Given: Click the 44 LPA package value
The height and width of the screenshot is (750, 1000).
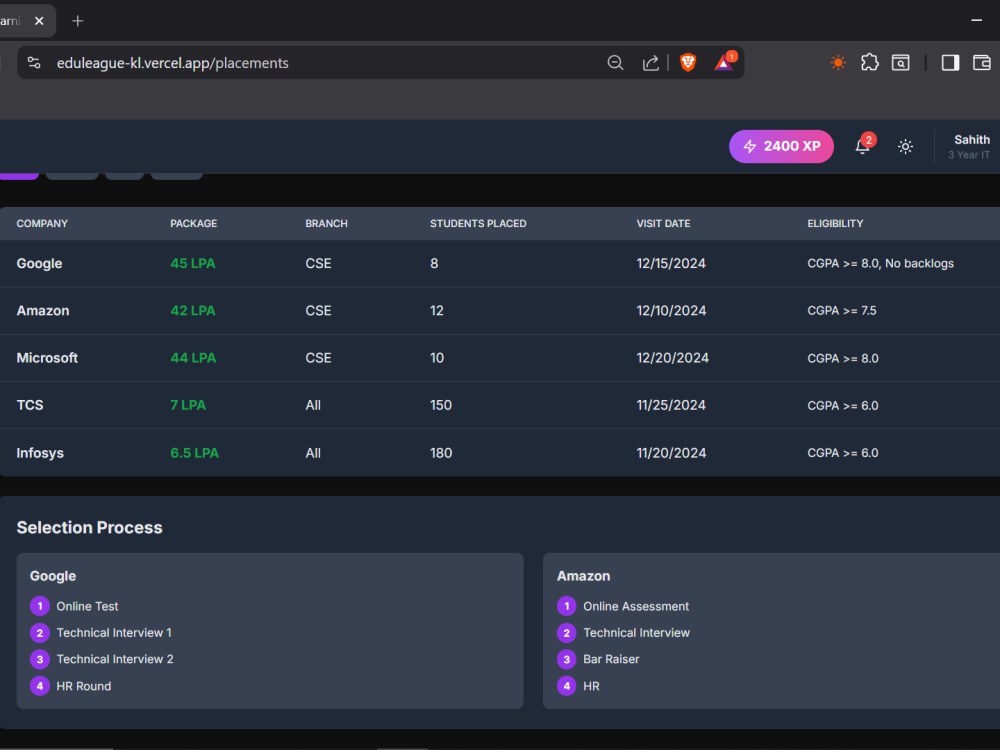Looking at the screenshot, I should (193, 358).
